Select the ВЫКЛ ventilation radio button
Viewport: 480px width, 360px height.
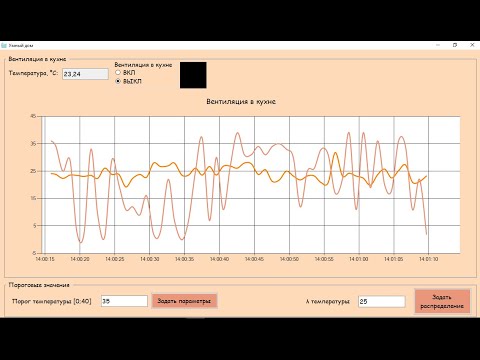(118, 81)
